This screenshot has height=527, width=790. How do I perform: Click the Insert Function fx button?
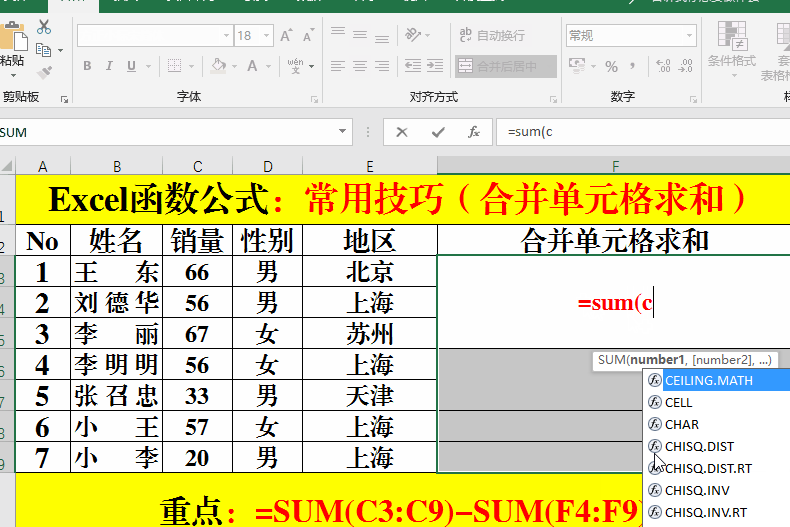tap(474, 132)
